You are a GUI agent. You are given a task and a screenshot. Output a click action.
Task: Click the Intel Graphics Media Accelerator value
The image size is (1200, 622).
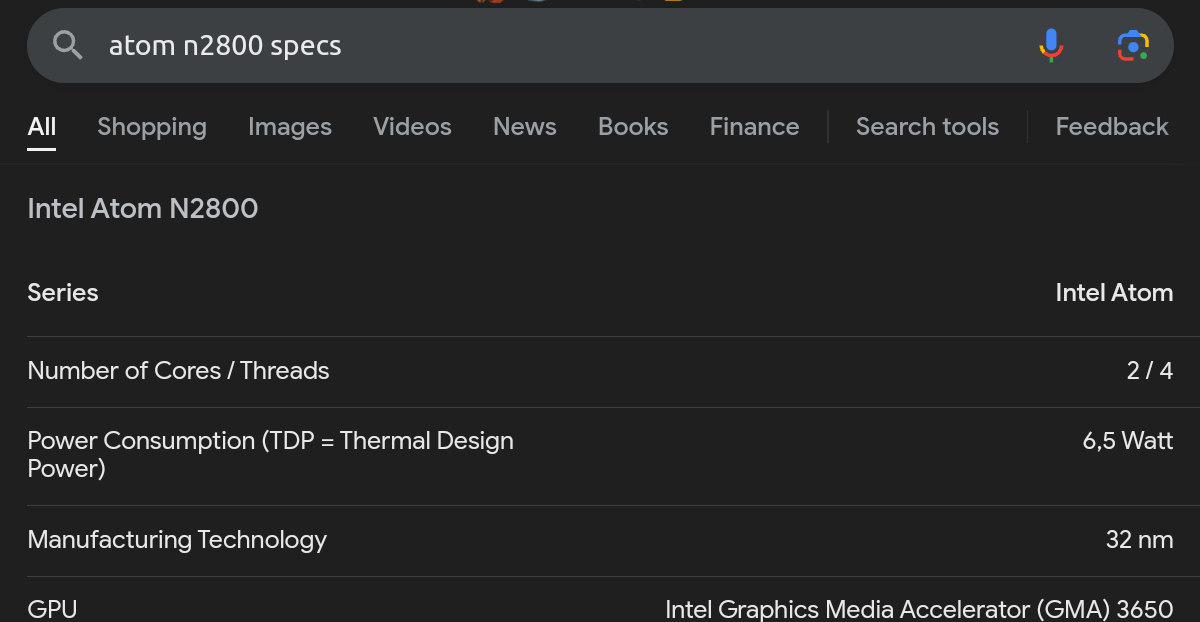[919, 609]
